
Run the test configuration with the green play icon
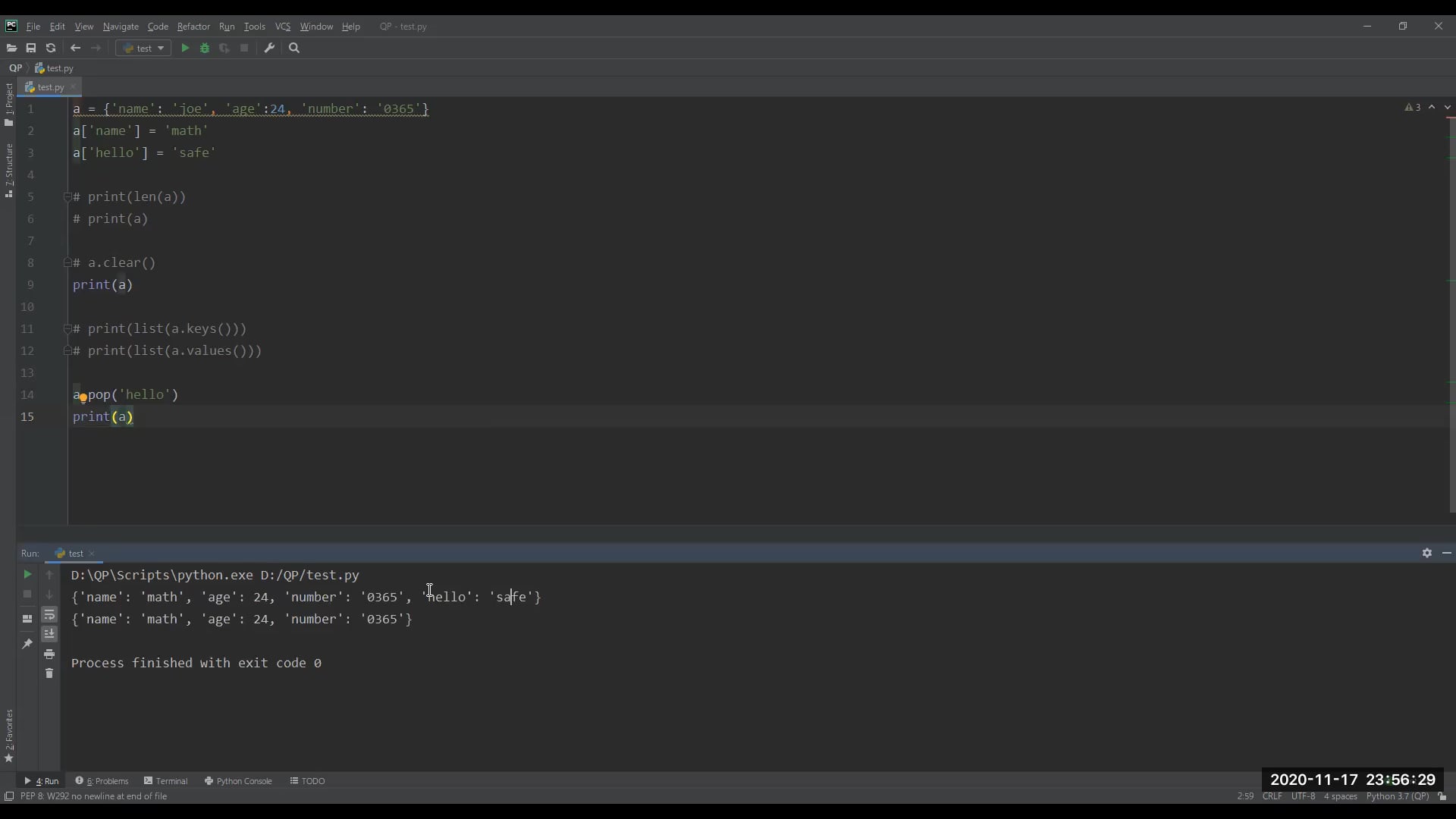click(185, 48)
